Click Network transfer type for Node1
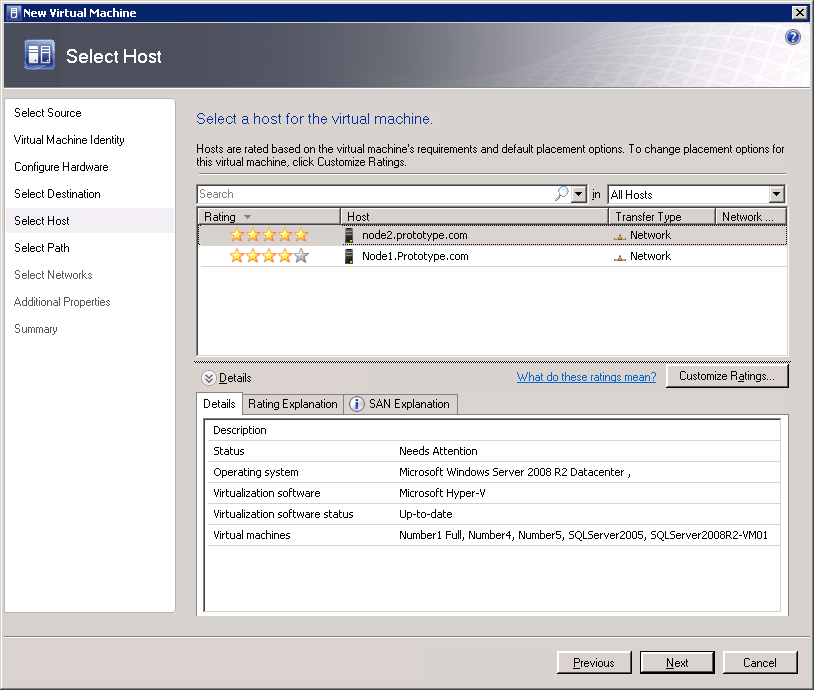The image size is (814, 690). 650,256
